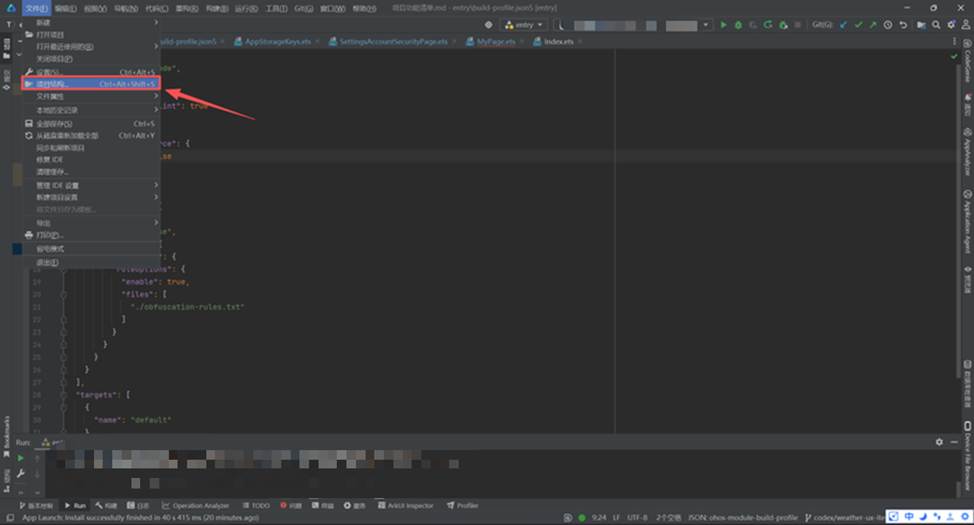The height and width of the screenshot is (525, 974).
Task: Open Run panel settings gear icon
Action: 939,442
